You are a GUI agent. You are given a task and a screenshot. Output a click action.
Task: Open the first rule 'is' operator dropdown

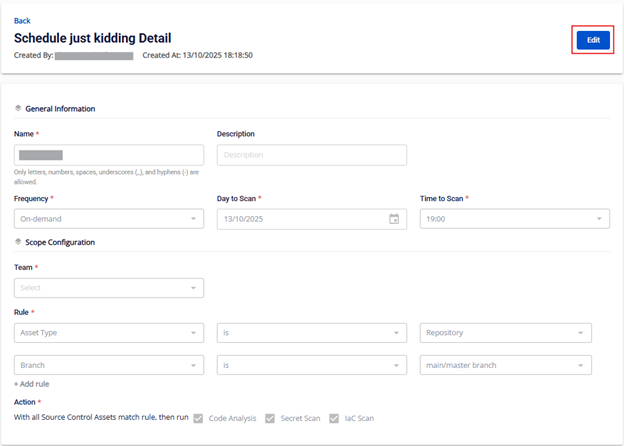coord(311,332)
